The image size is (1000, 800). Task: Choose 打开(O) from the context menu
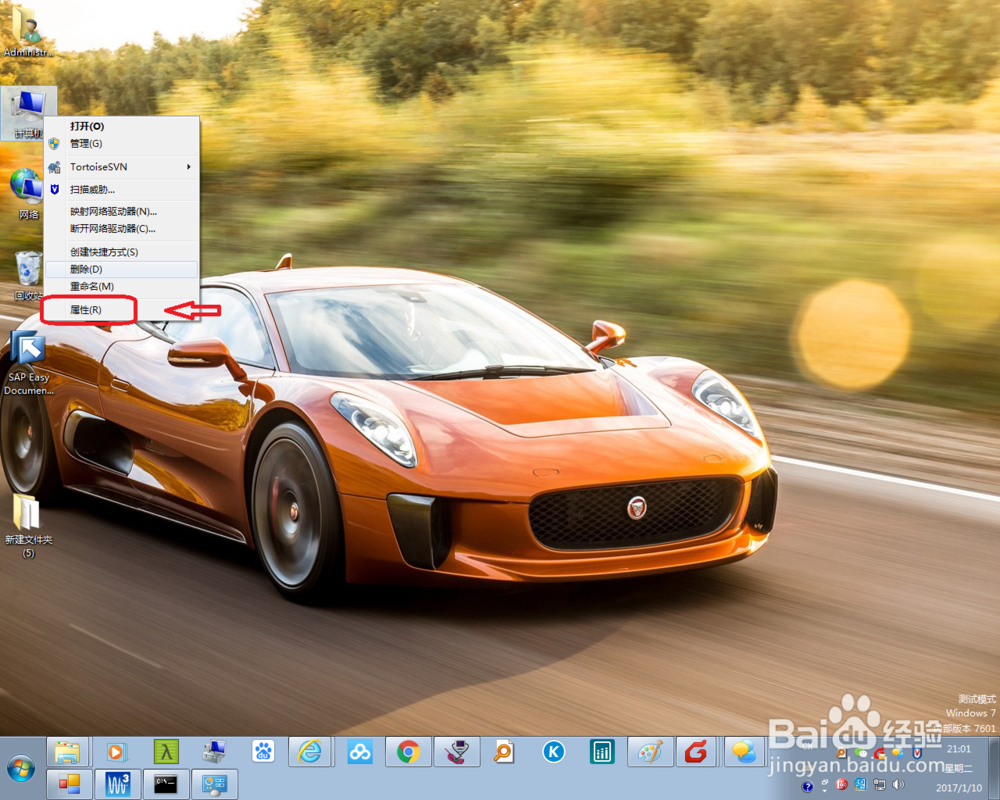click(121, 126)
